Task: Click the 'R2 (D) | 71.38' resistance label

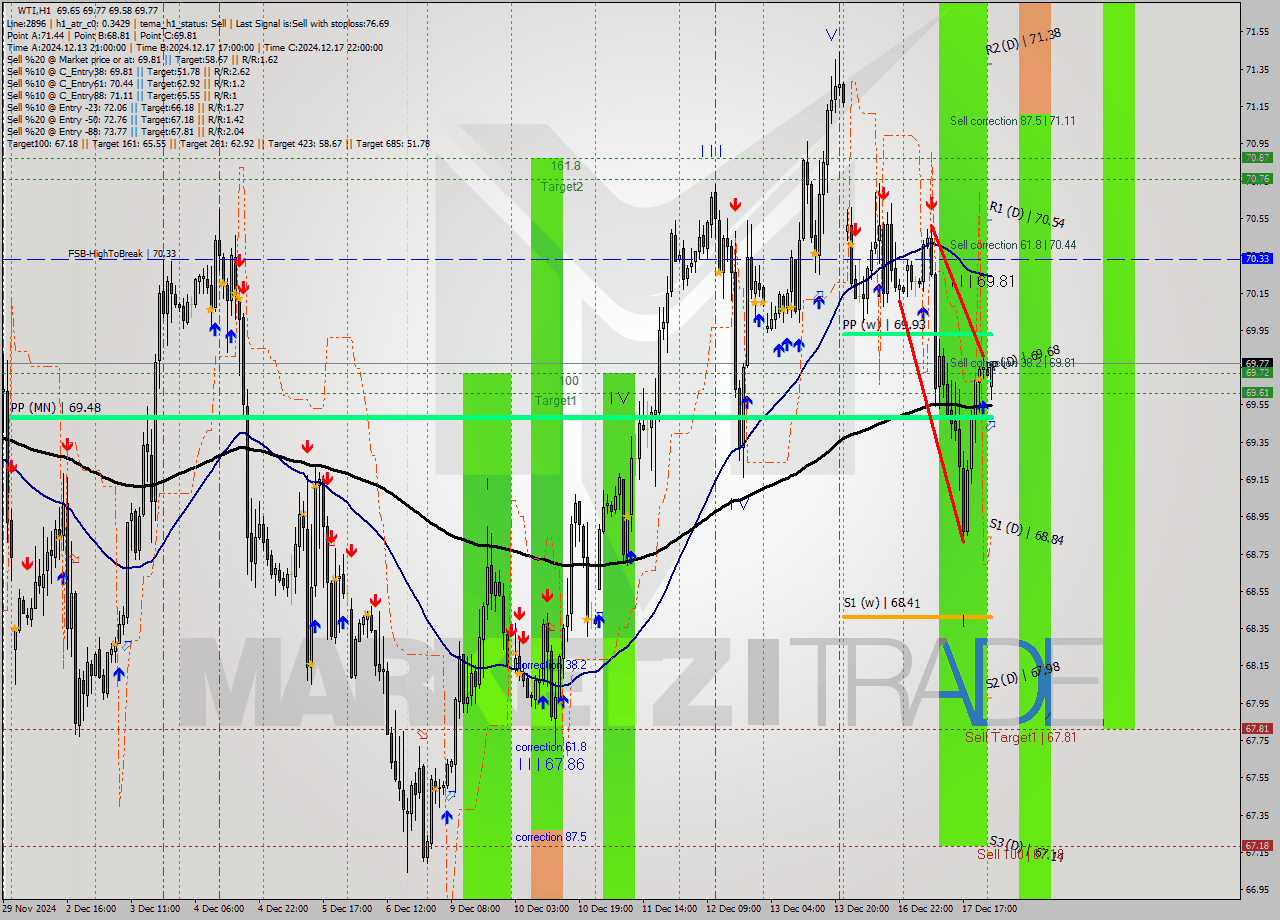Action: (x=1022, y=41)
